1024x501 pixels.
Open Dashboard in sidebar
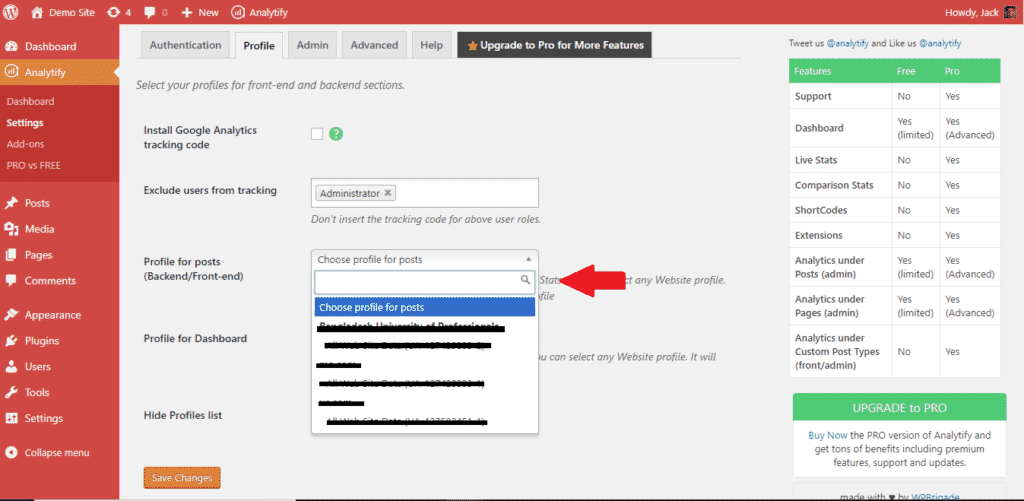pyautogui.click(x=50, y=46)
